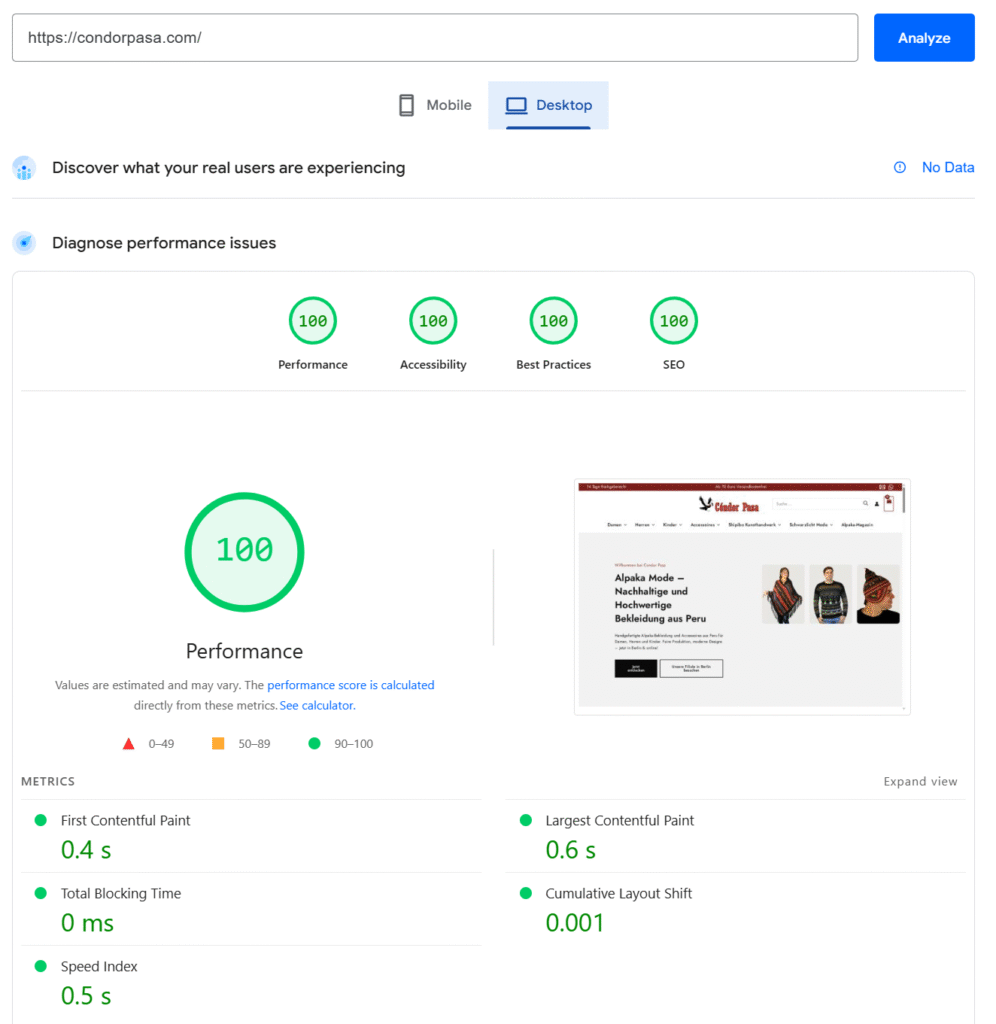Select the Desktop tab
996x1024 pixels.
click(549, 105)
